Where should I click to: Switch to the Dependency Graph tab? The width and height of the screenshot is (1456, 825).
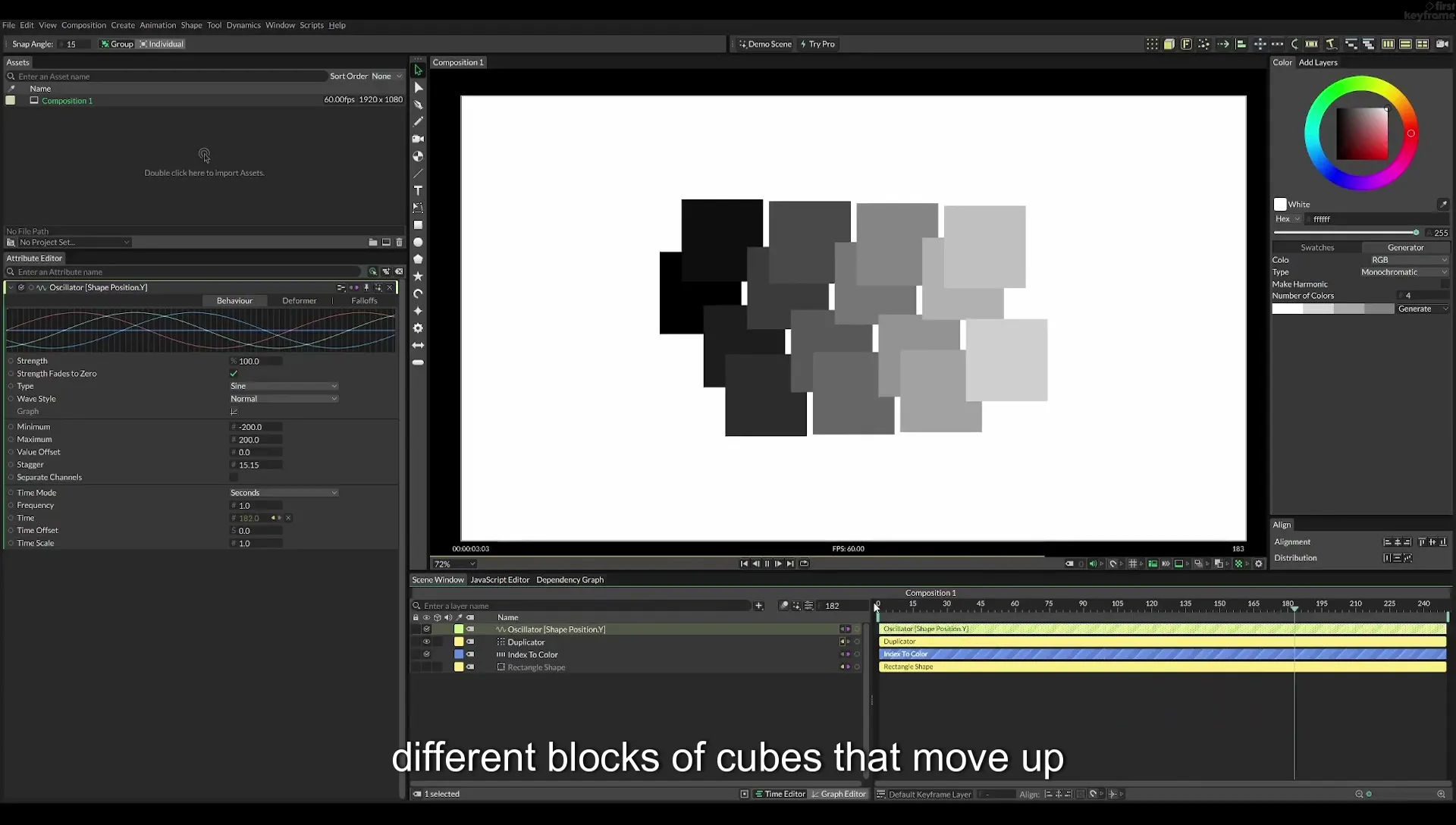(570, 580)
